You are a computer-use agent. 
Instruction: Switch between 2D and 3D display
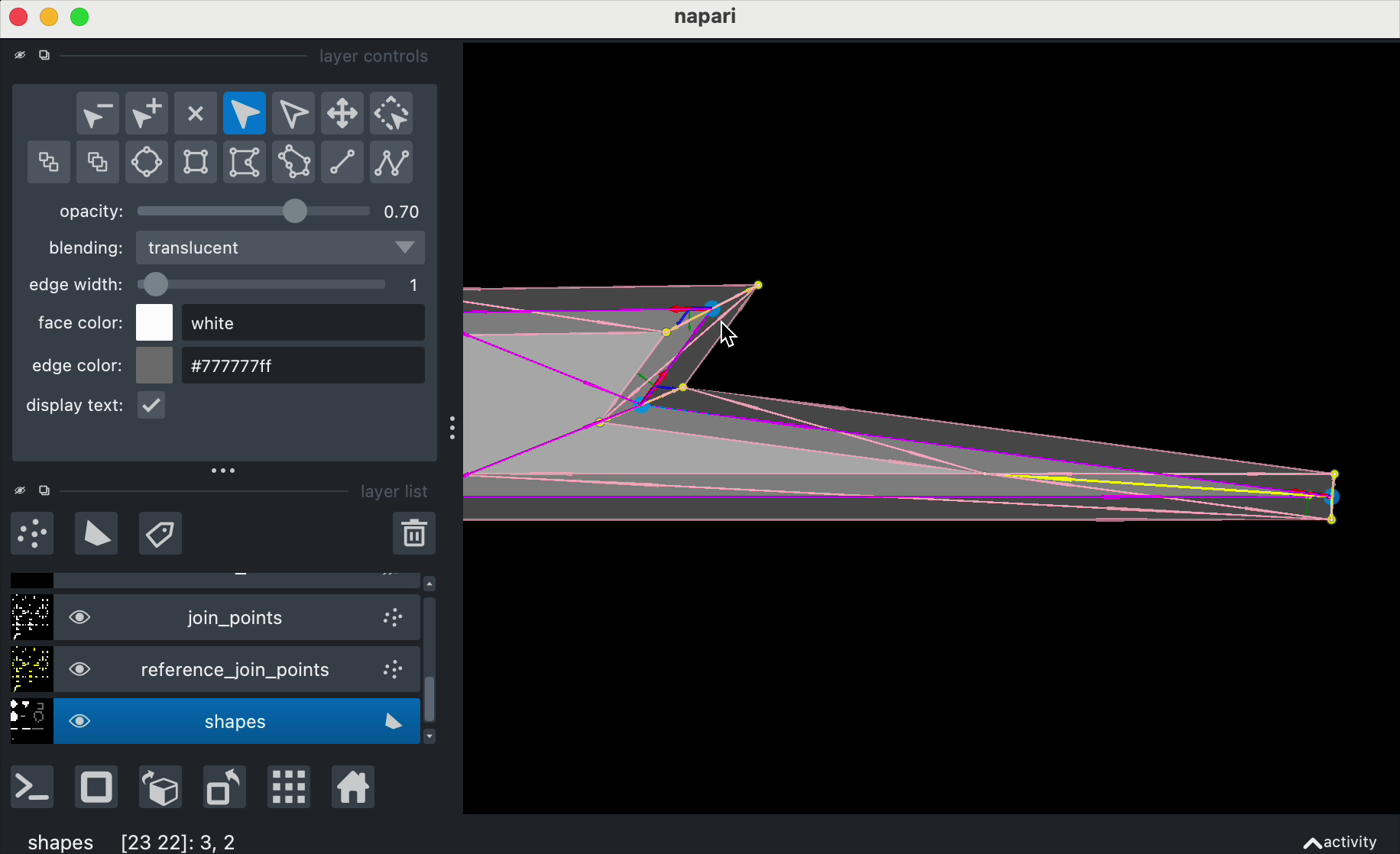(x=96, y=787)
